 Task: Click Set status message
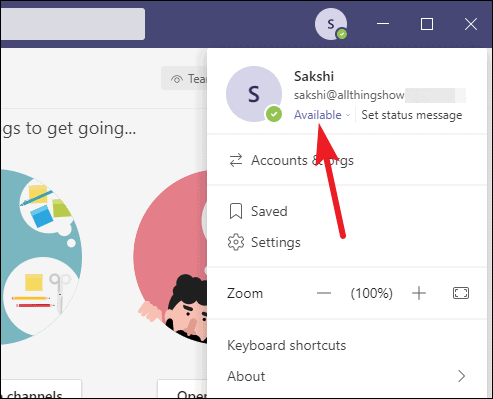click(x=412, y=115)
